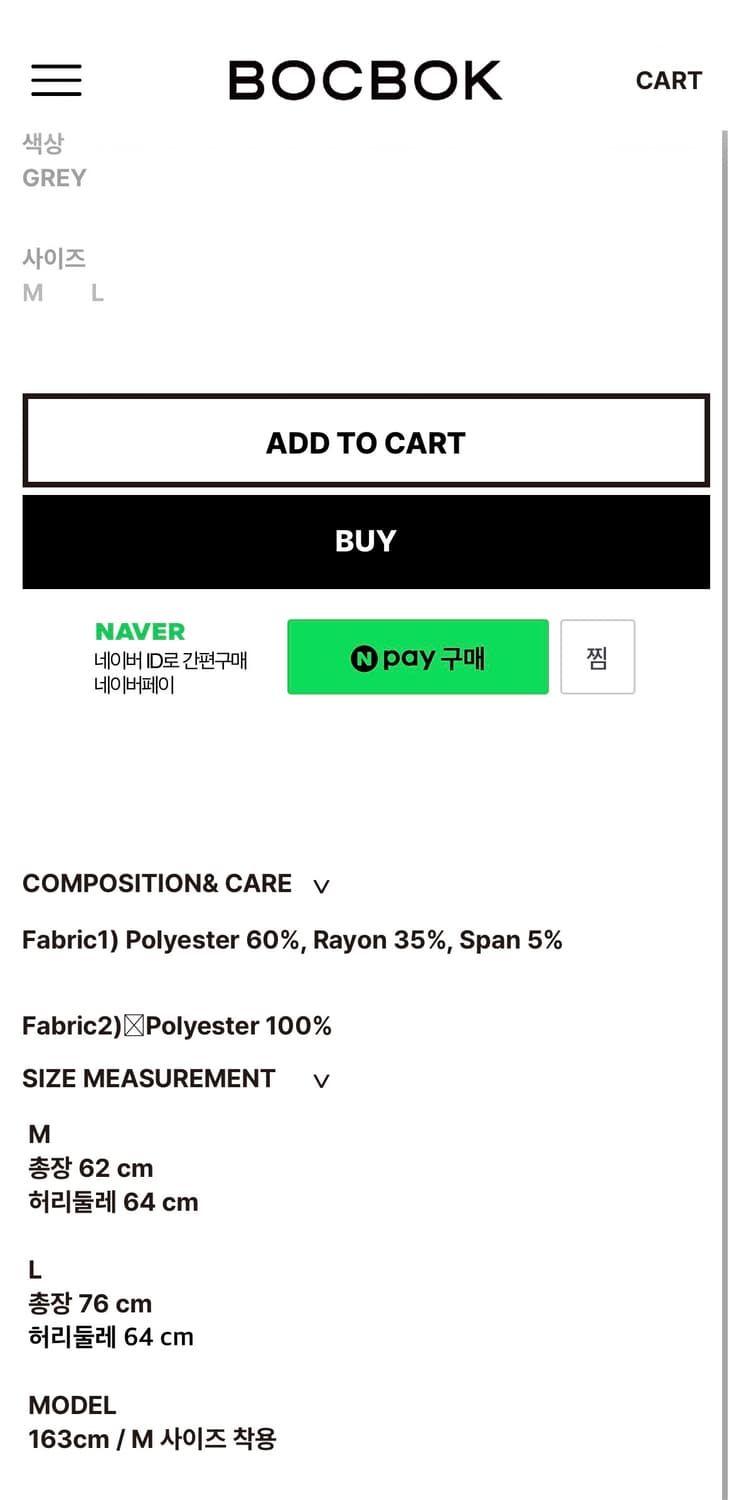
Task: Open the hamburger menu
Action: (x=56, y=80)
